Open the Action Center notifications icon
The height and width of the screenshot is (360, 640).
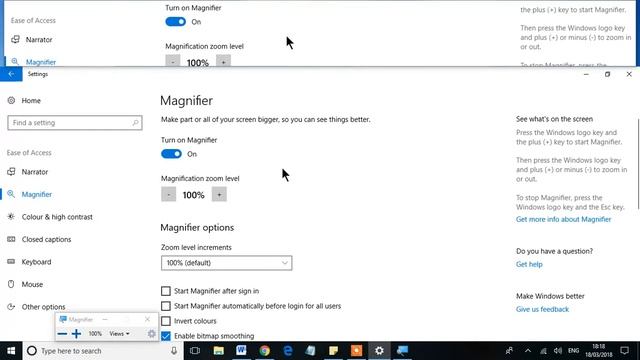pyautogui.click(x=624, y=351)
